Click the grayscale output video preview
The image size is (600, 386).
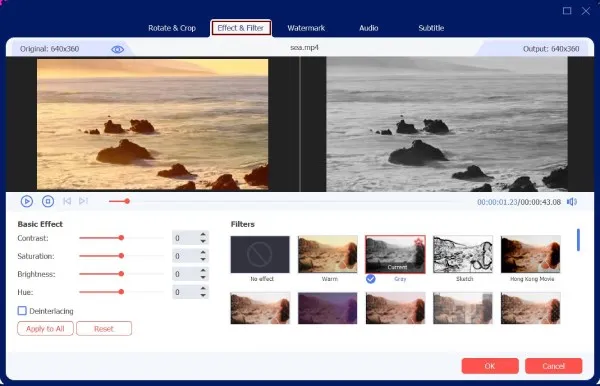tap(447, 124)
